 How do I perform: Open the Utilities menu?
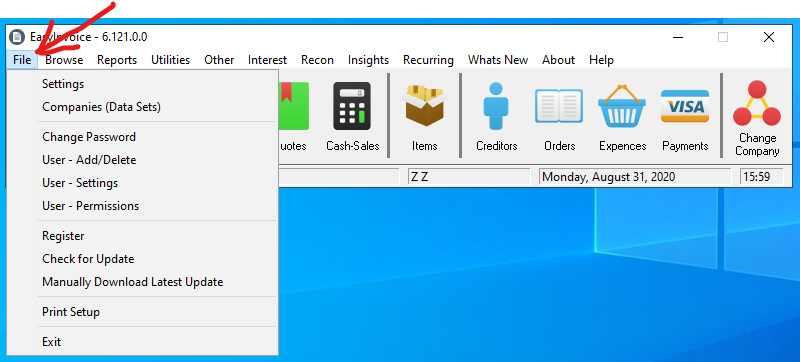tap(170, 60)
